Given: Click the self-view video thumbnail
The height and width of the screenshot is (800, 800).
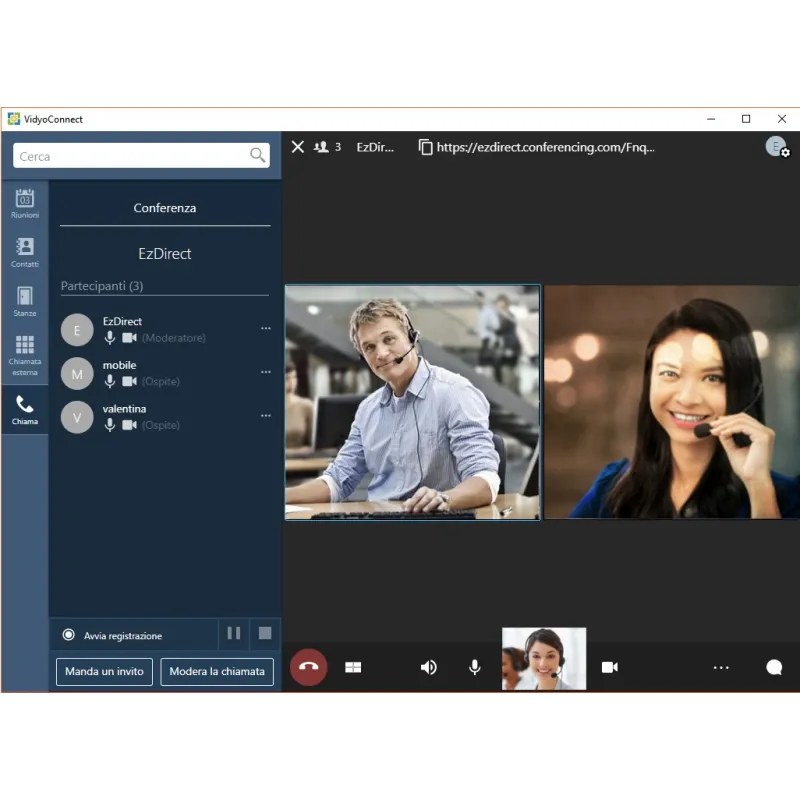Looking at the screenshot, I should (544, 659).
